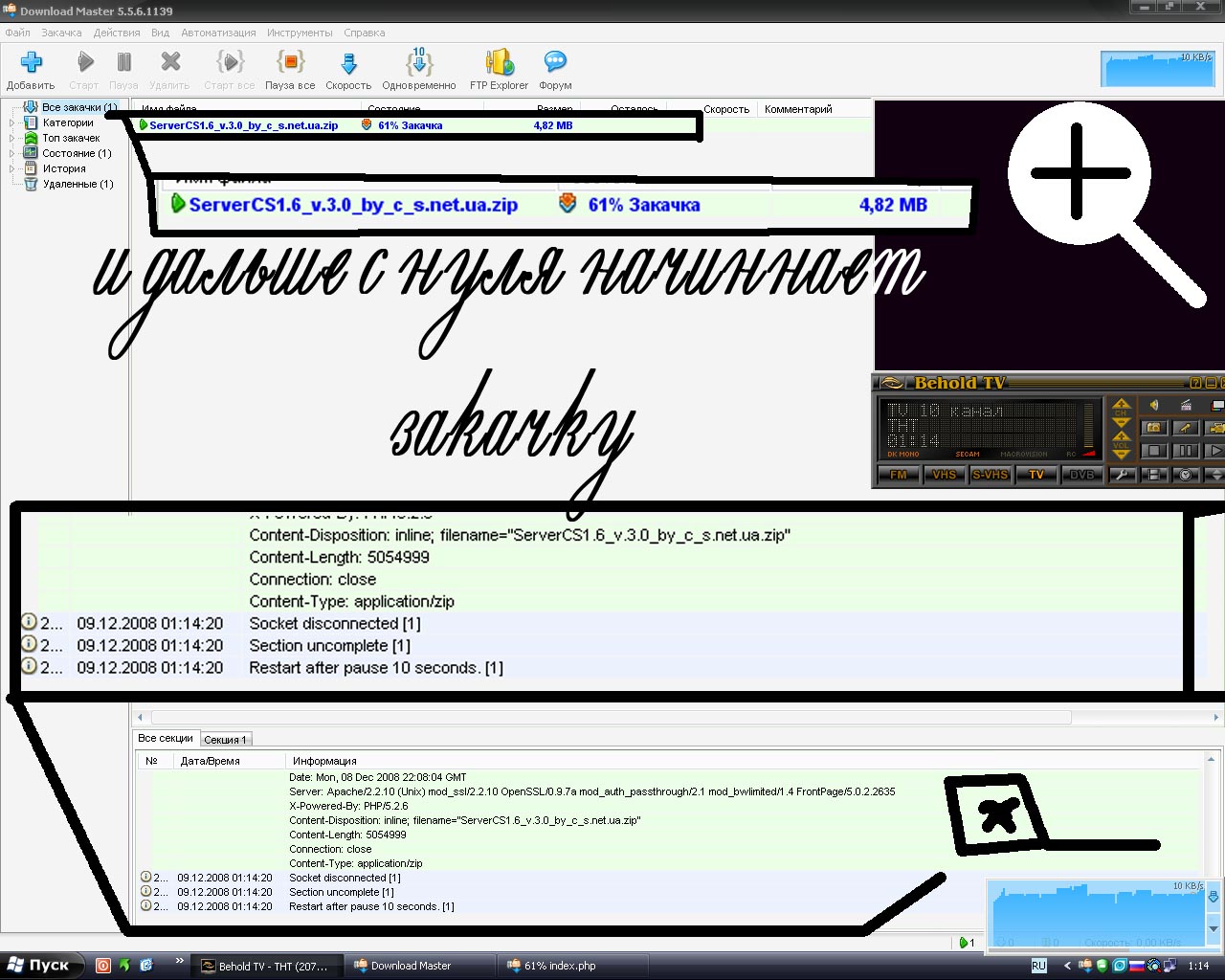Pause playback in Behold TV
Viewport: 1225px width, 980px height.
click(x=1185, y=450)
